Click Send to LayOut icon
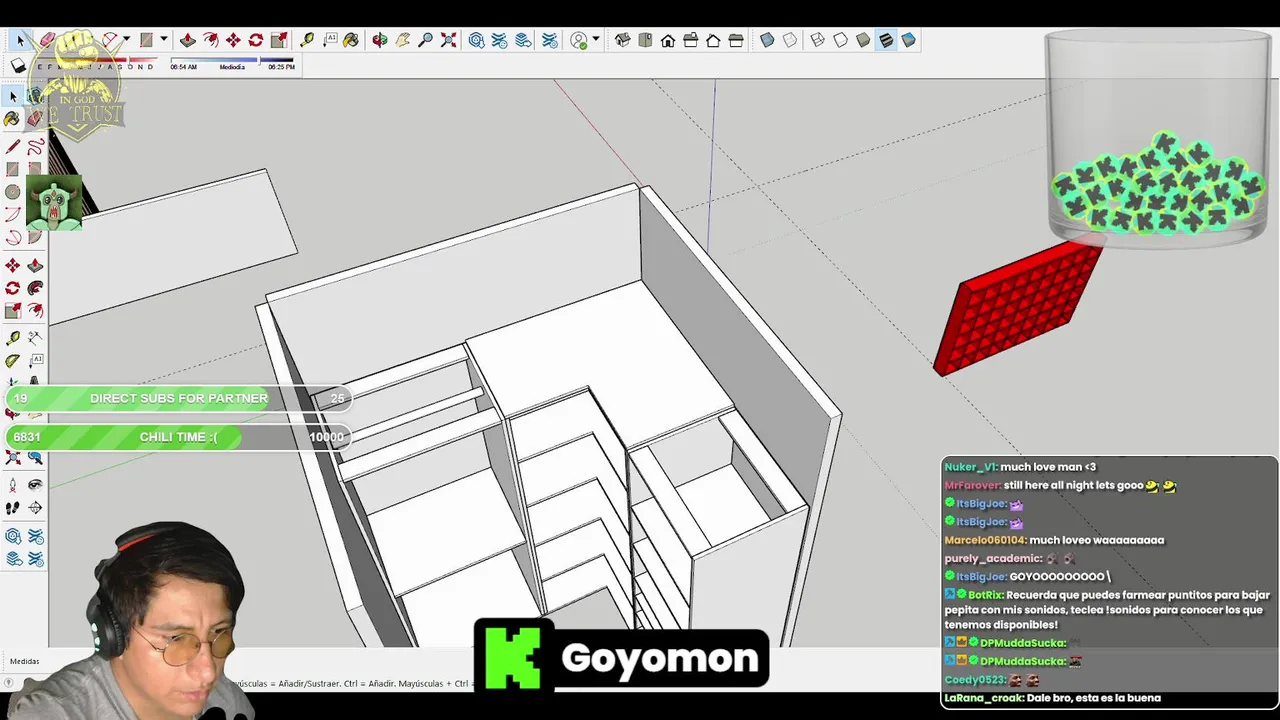The height and width of the screenshot is (720, 1280). coord(523,40)
